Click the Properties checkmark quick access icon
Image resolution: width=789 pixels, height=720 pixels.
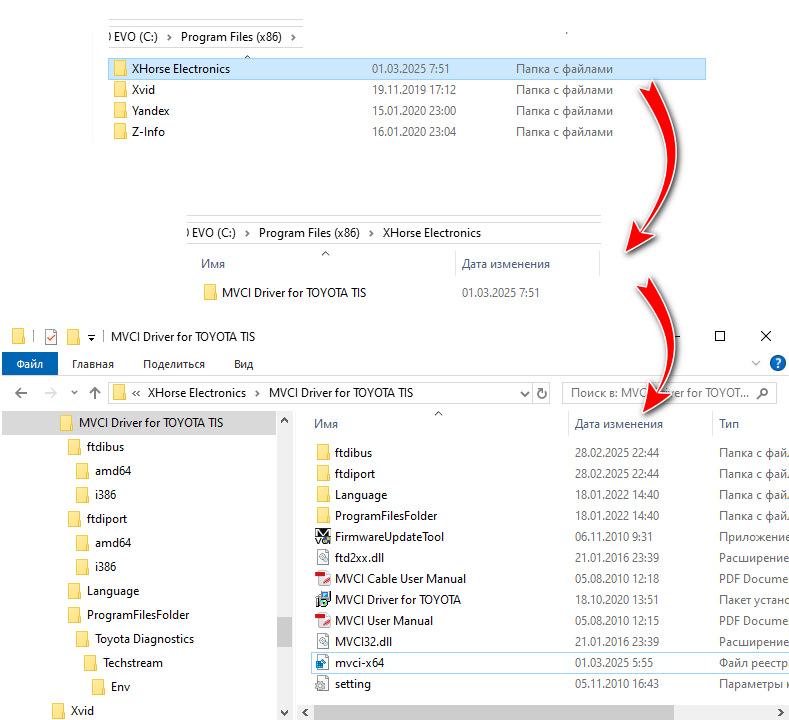pos(51,337)
